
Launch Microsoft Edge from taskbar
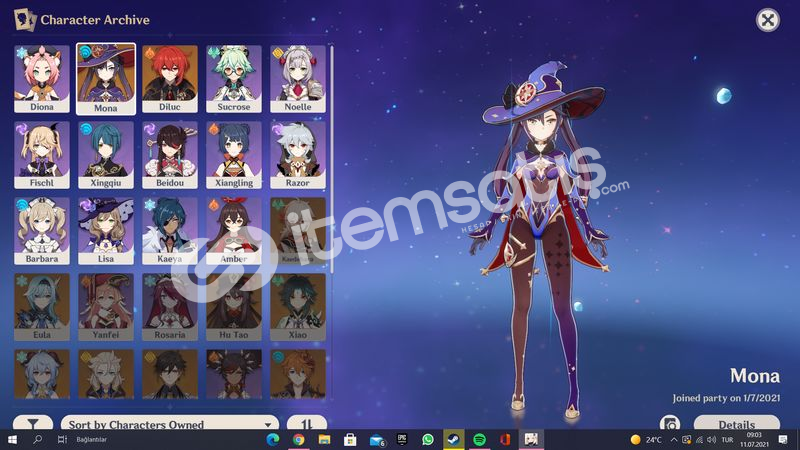click(273, 439)
